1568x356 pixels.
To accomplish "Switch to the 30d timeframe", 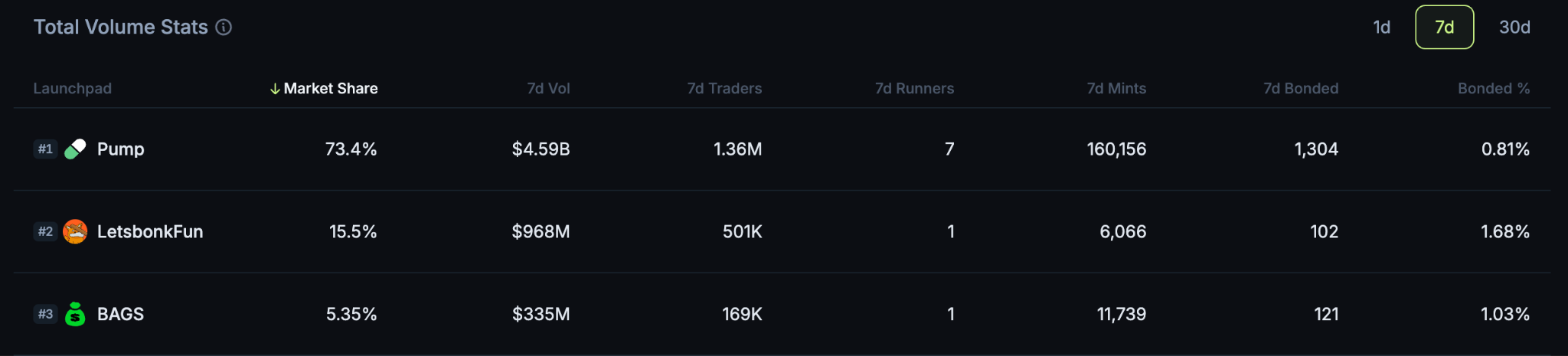I will (1514, 28).
